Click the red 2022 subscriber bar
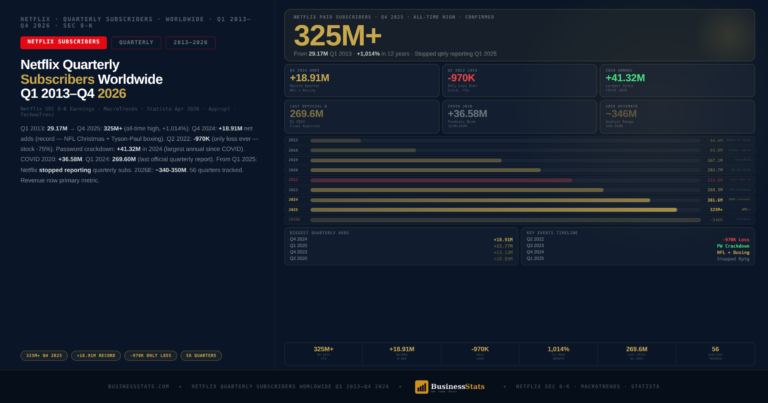 click(x=441, y=180)
